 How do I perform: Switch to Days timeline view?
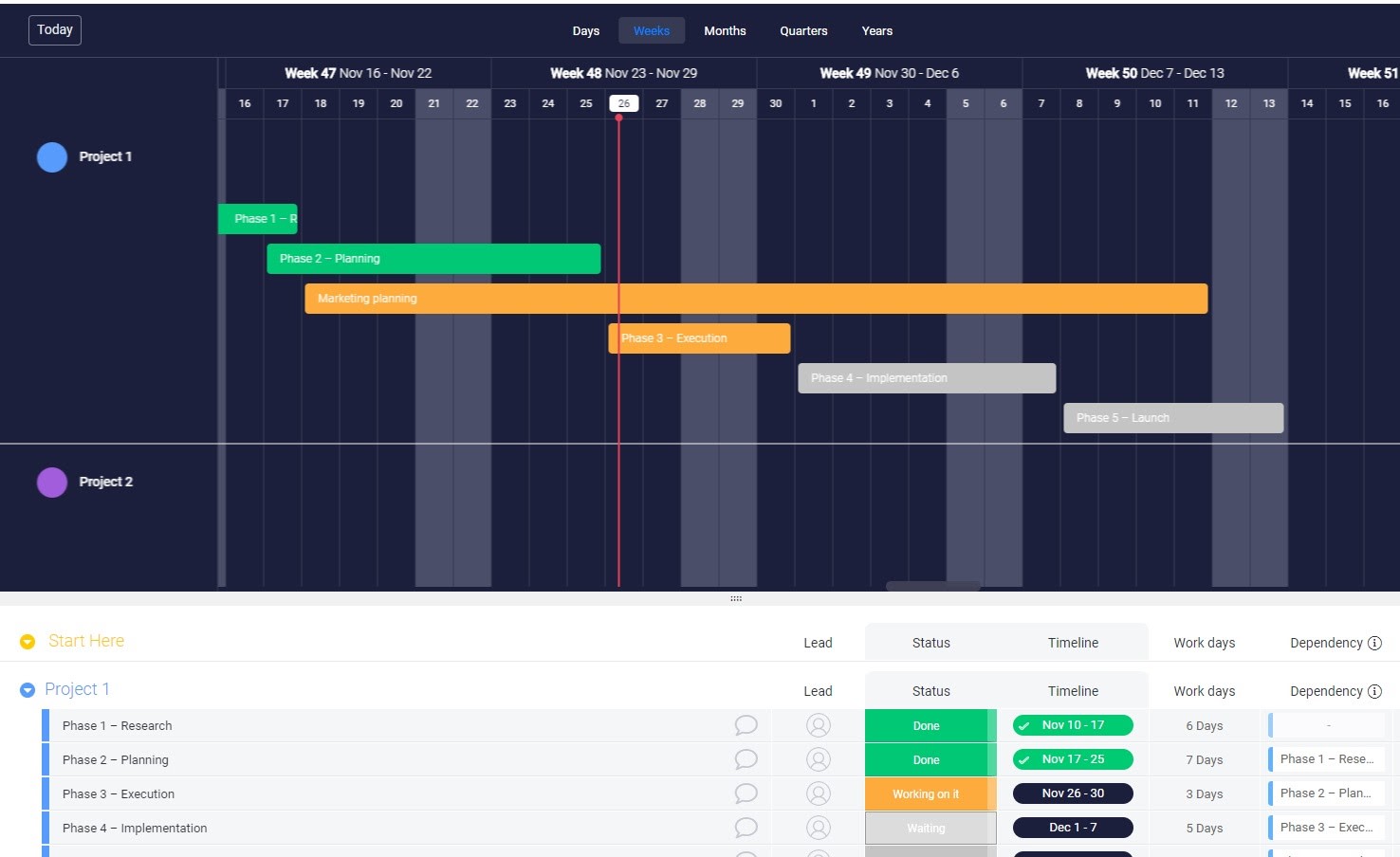coord(585,30)
